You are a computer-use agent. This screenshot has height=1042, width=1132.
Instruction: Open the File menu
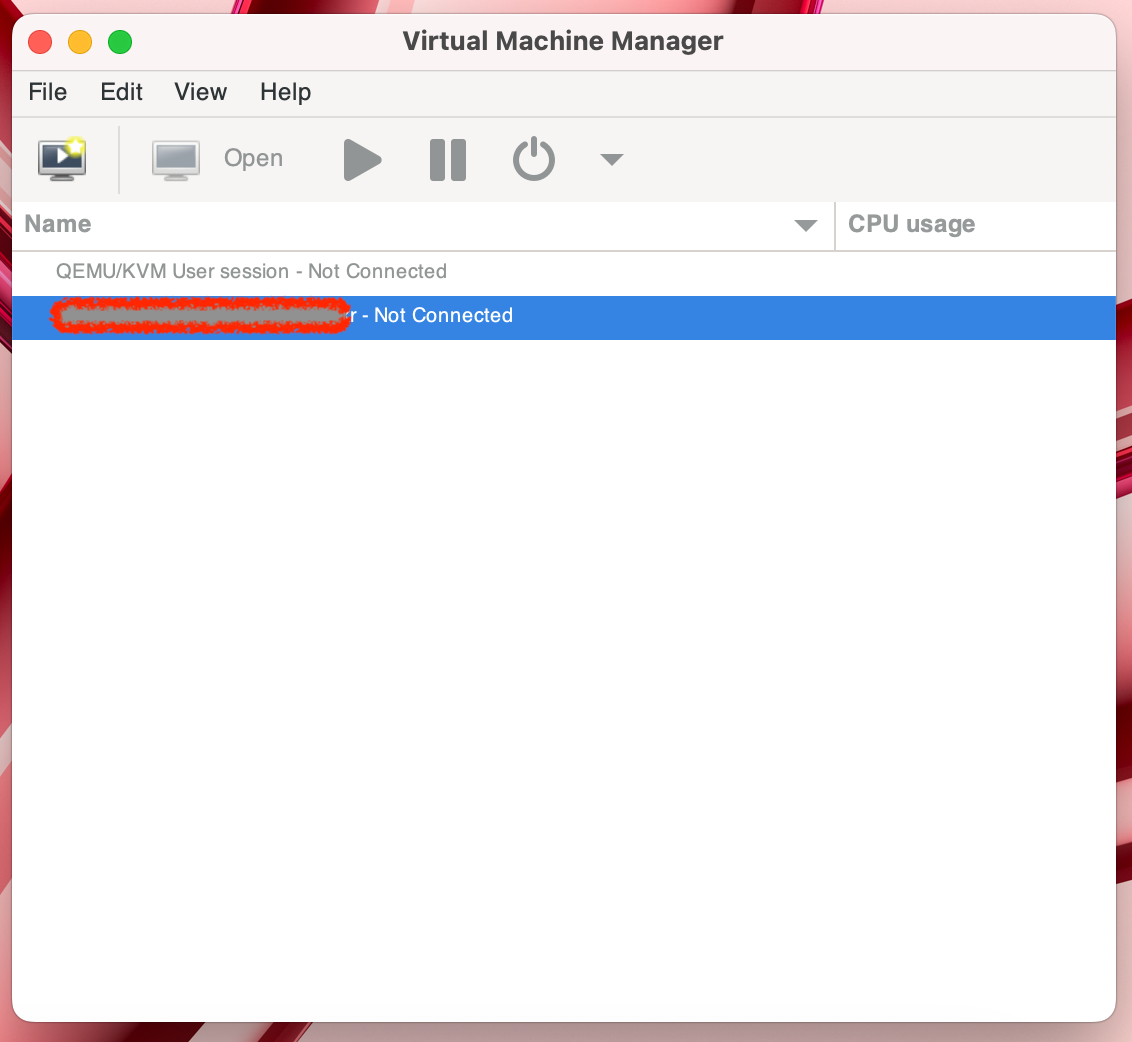click(48, 92)
